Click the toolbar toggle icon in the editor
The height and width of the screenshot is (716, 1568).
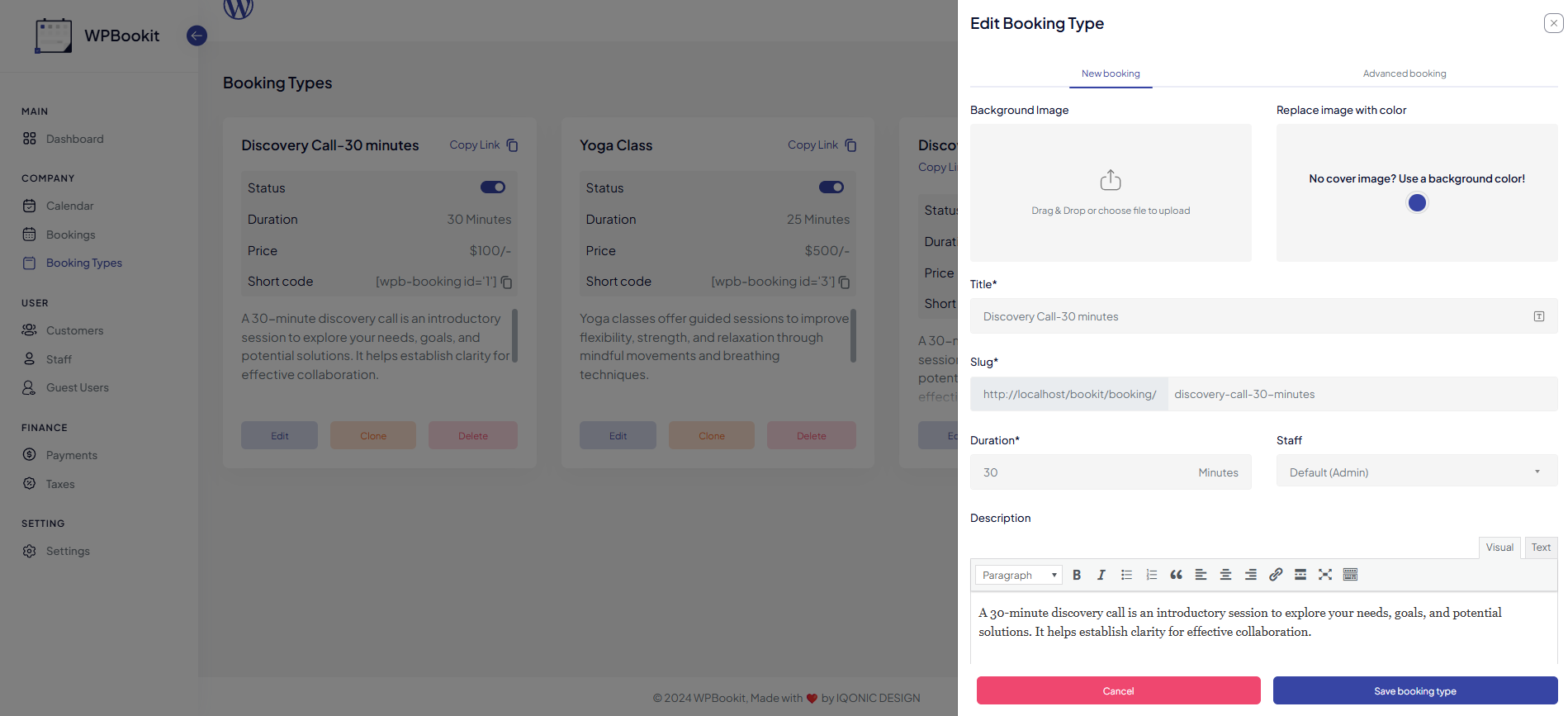coord(1351,575)
